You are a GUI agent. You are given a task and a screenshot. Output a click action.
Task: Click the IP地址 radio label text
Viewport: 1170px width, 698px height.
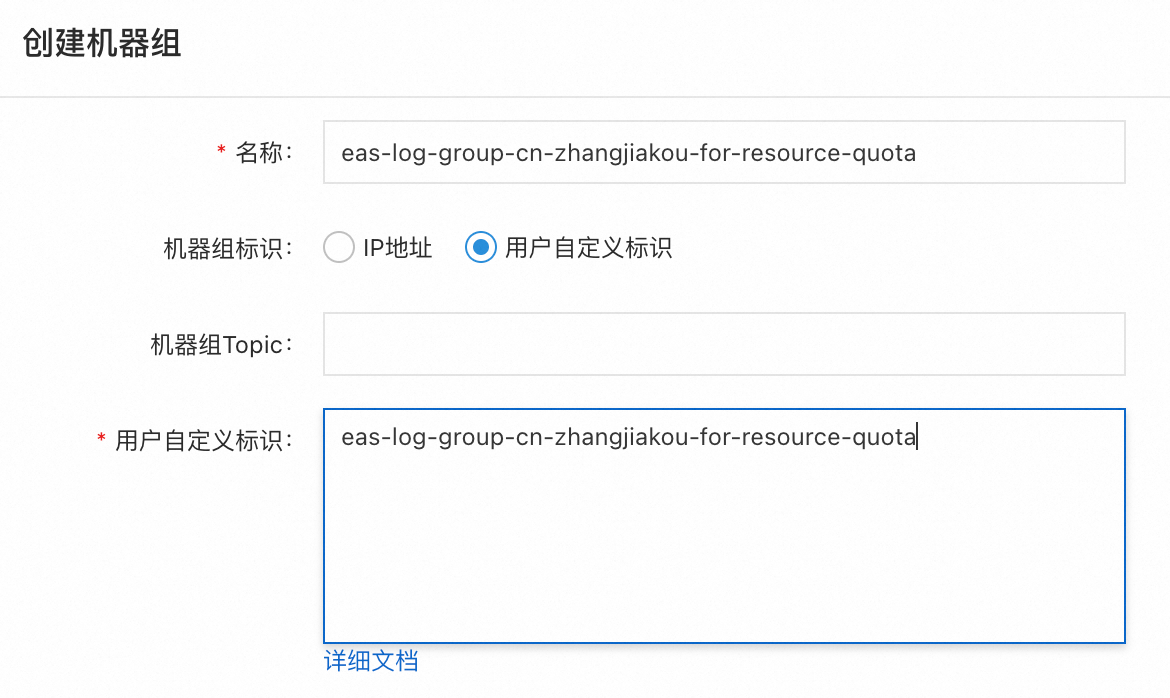coord(397,248)
